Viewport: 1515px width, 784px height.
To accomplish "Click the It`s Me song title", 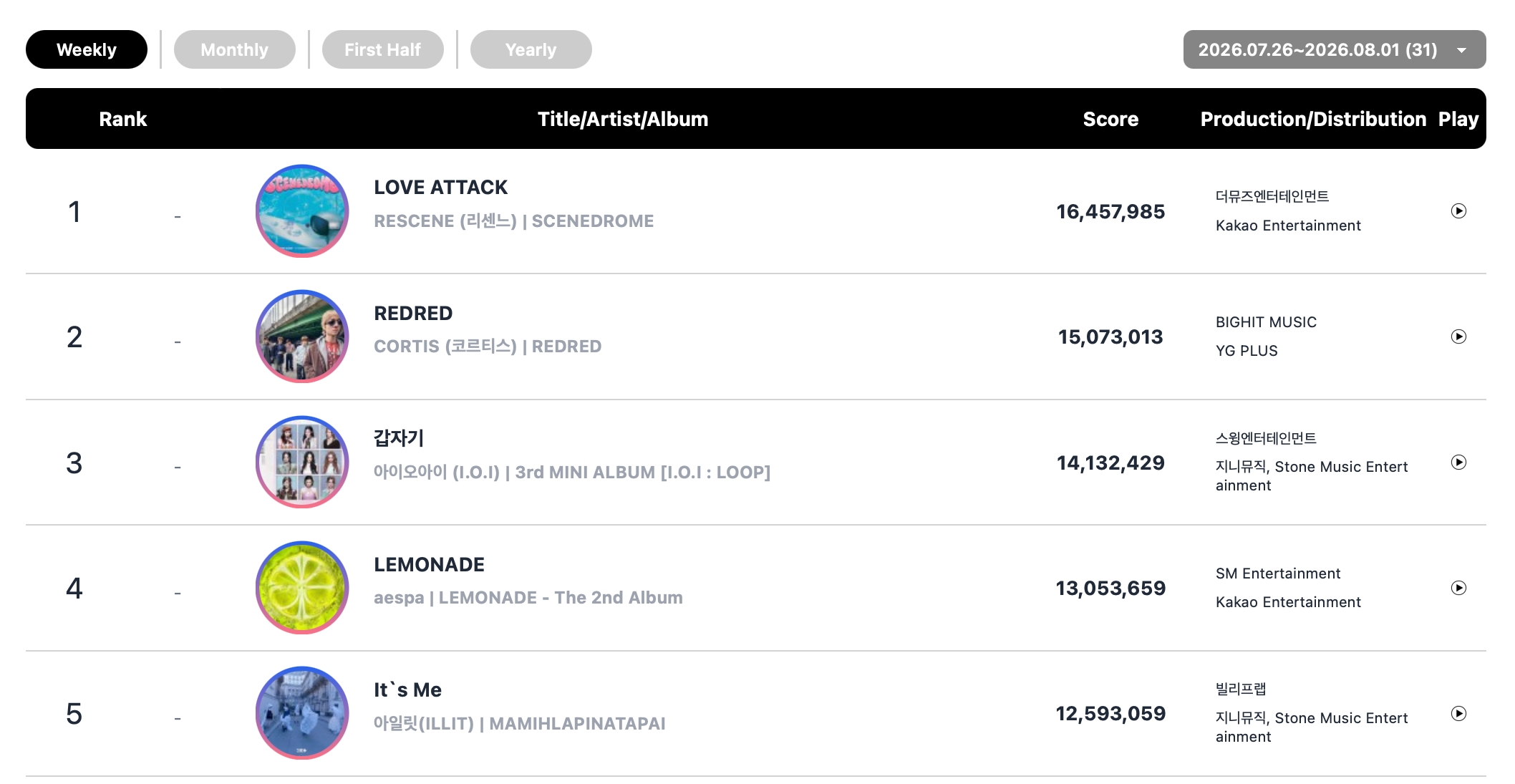I will [x=407, y=690].
